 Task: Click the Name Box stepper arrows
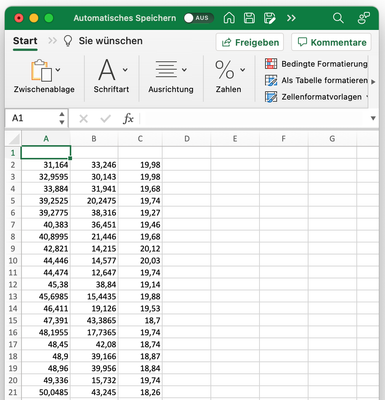tap(62, 118)
